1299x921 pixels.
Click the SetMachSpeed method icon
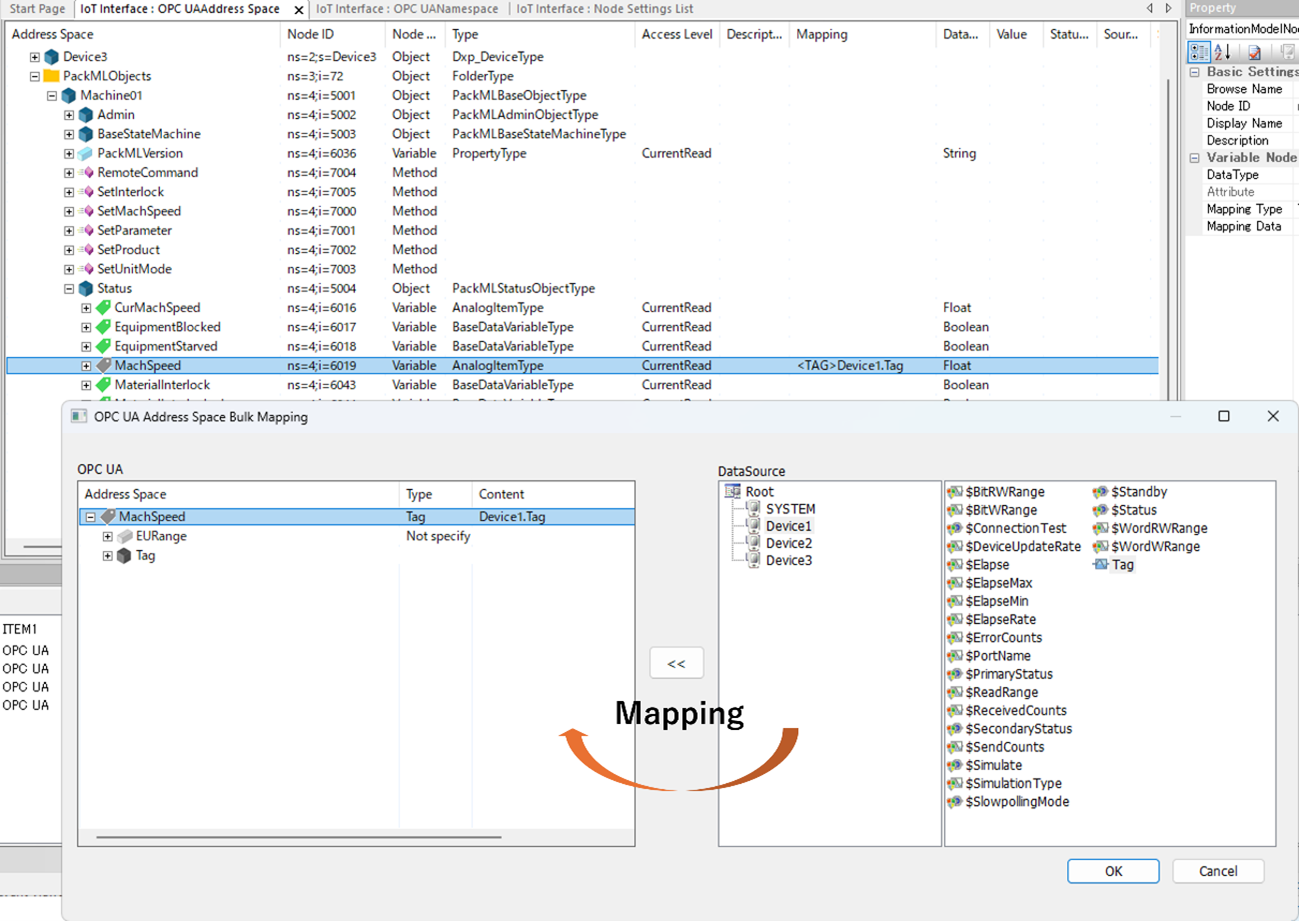[86, 211]
